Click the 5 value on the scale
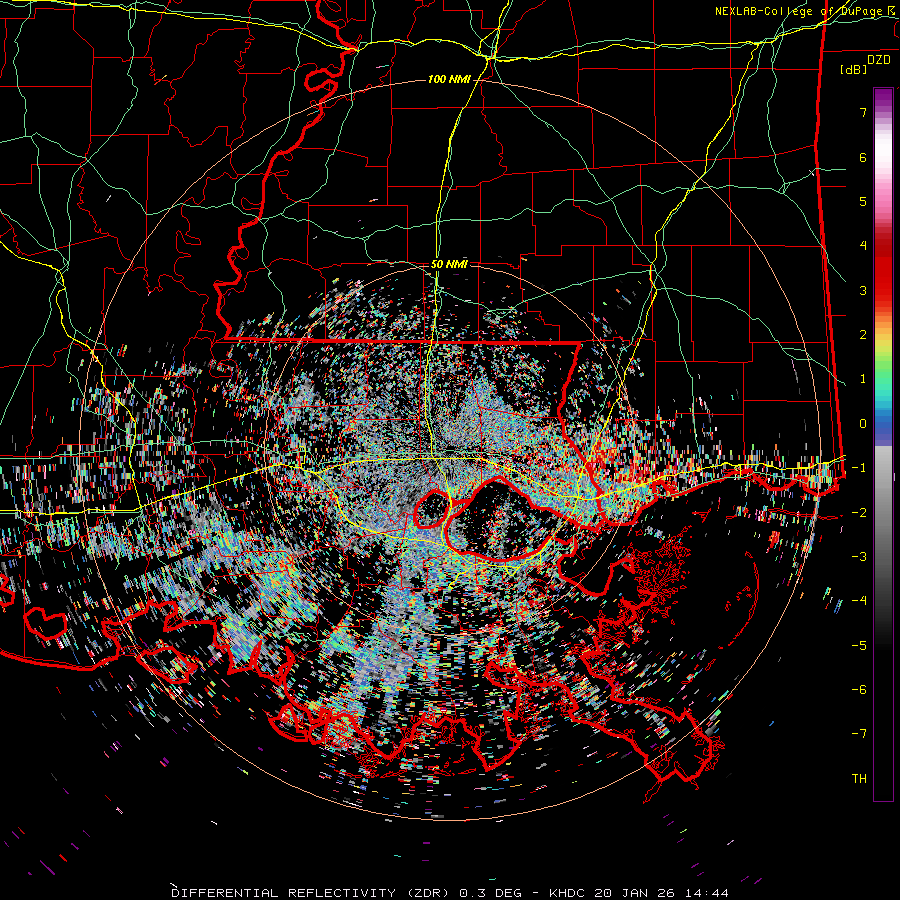 (x=863, y=201)
